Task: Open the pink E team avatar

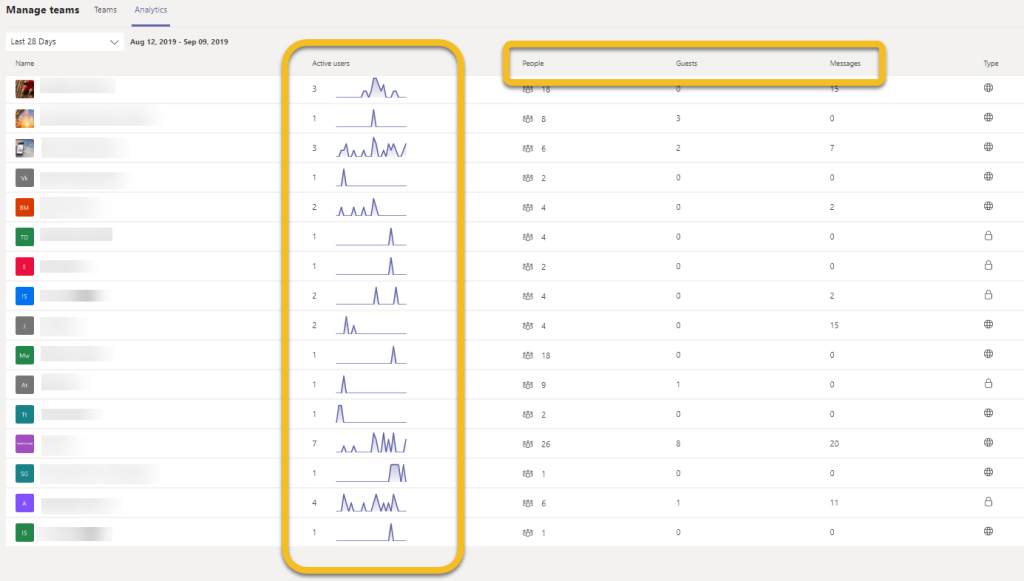Action: [x=25, y=267]
